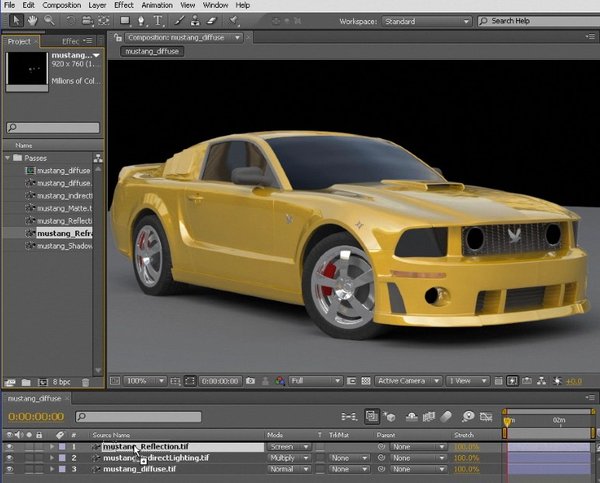Toggle visibility of the directLighting layer
600x483 pixels.
pyautogui.click(x=9, y=458)
